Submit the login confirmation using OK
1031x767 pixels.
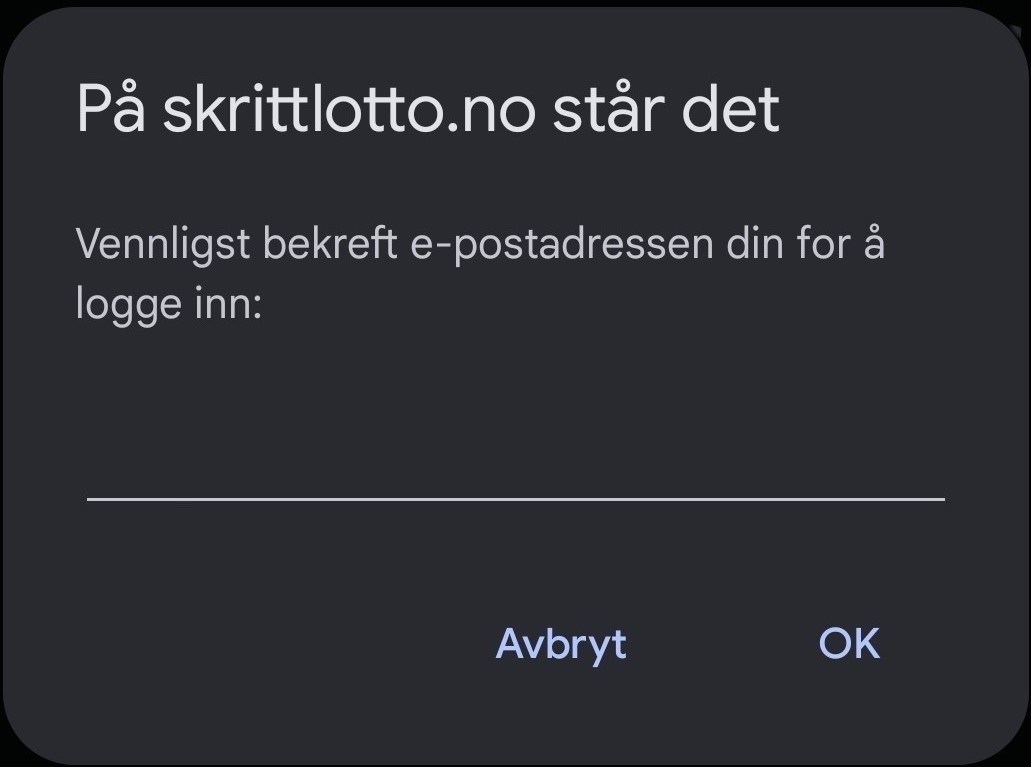849,644
